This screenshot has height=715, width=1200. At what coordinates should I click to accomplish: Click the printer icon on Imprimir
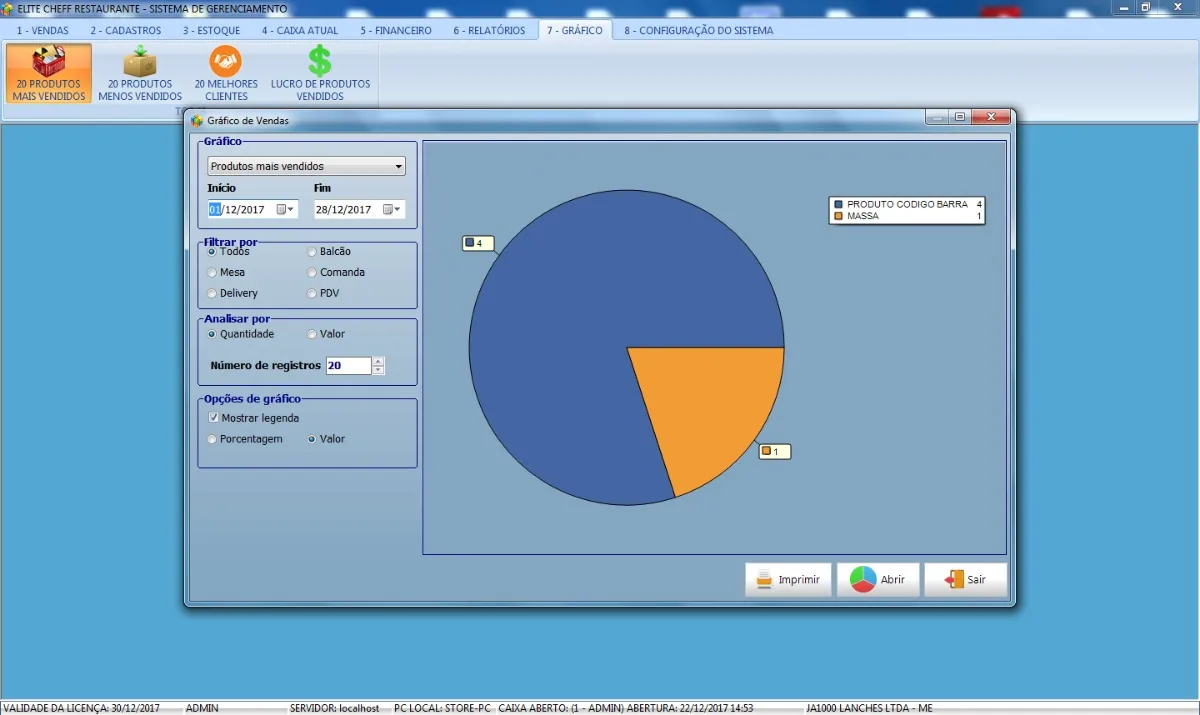pos(764,579)
